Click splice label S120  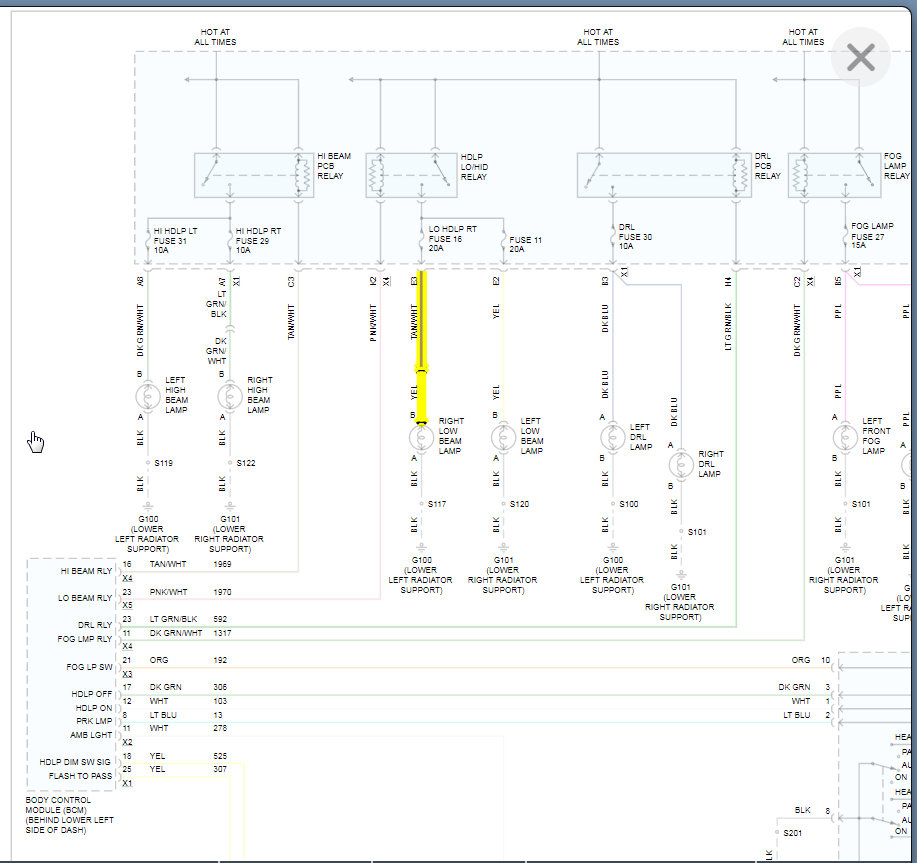point(519,503)
